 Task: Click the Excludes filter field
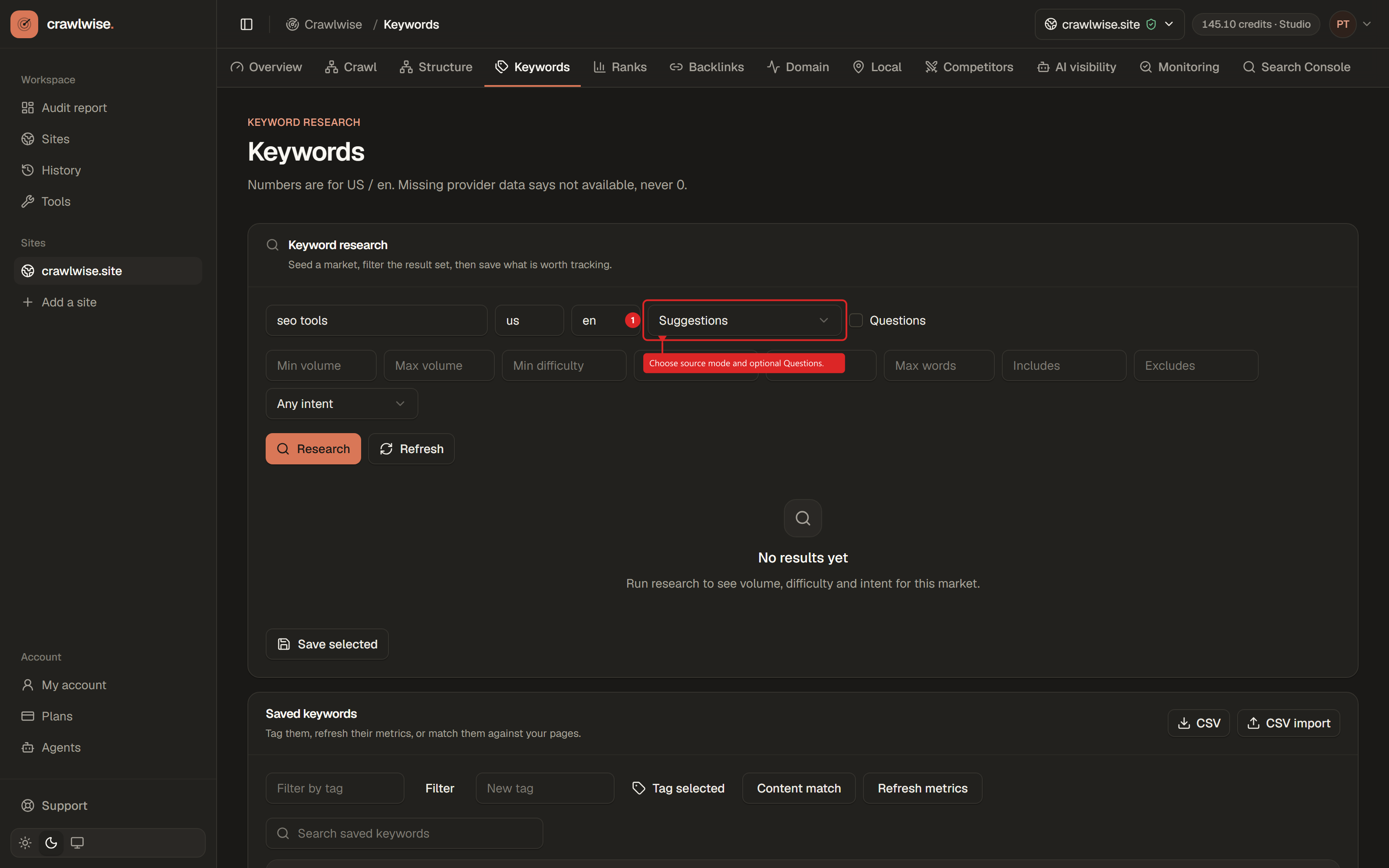point(1196,366)
